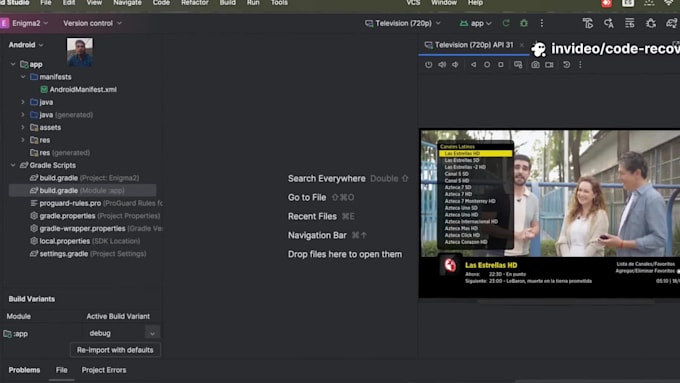Open the app run configuration dropdown
Image resolution: width=680 pixels, height=383 pixels.
[476, 23]
